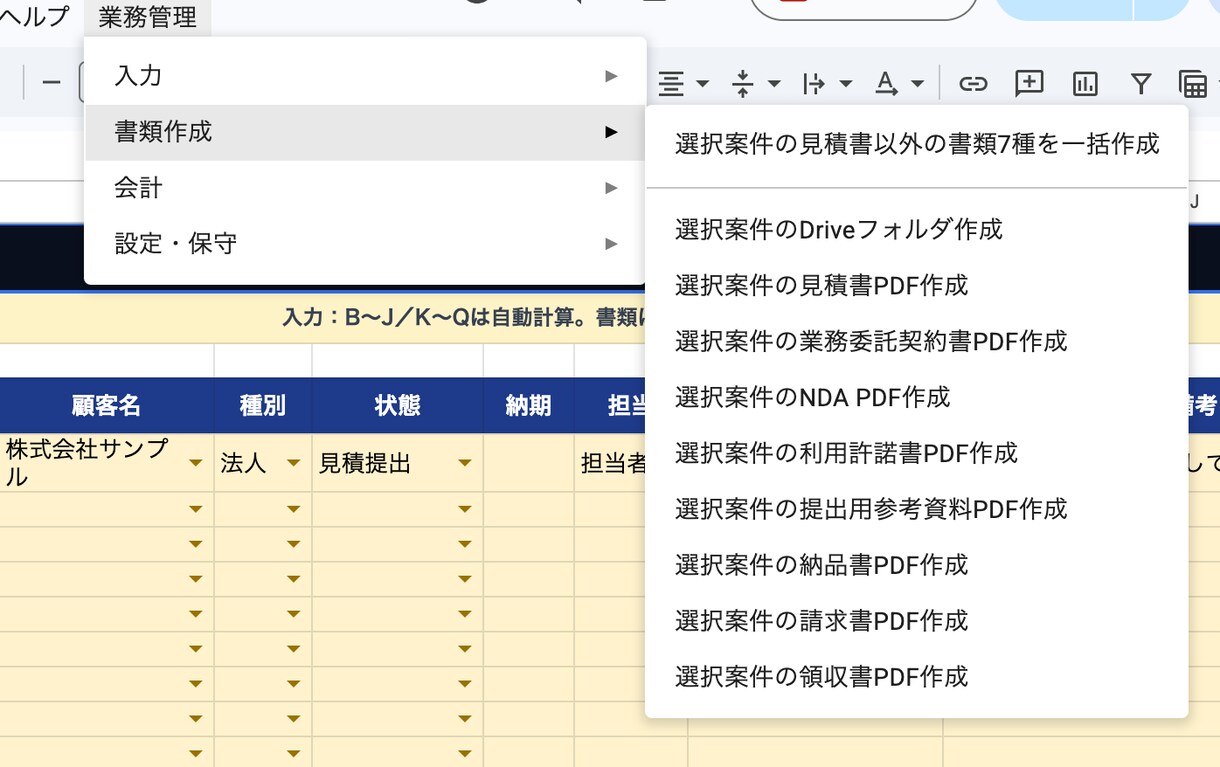
Task: Click 選択案件のNDA PDF作成
Action: coord(917,398)
